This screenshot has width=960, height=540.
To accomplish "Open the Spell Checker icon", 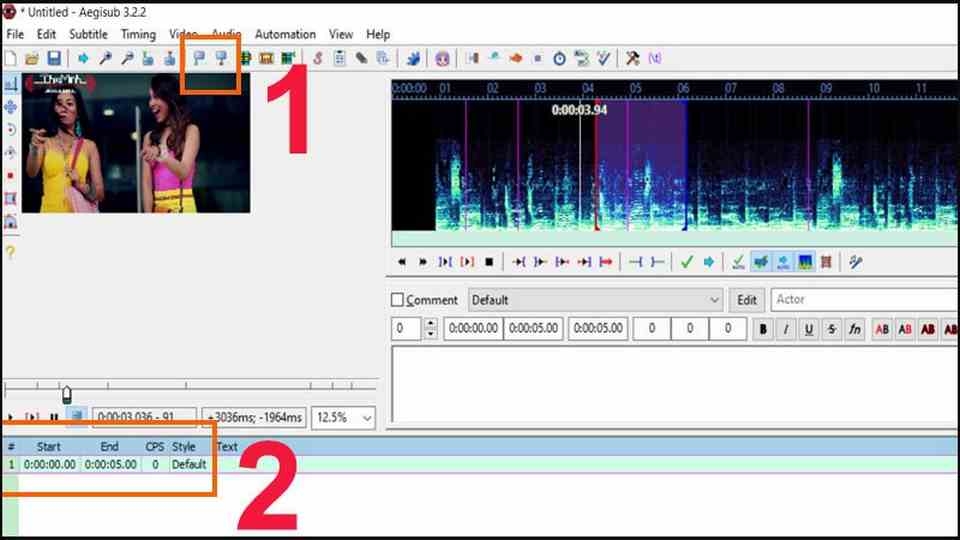I will (604, 59).
